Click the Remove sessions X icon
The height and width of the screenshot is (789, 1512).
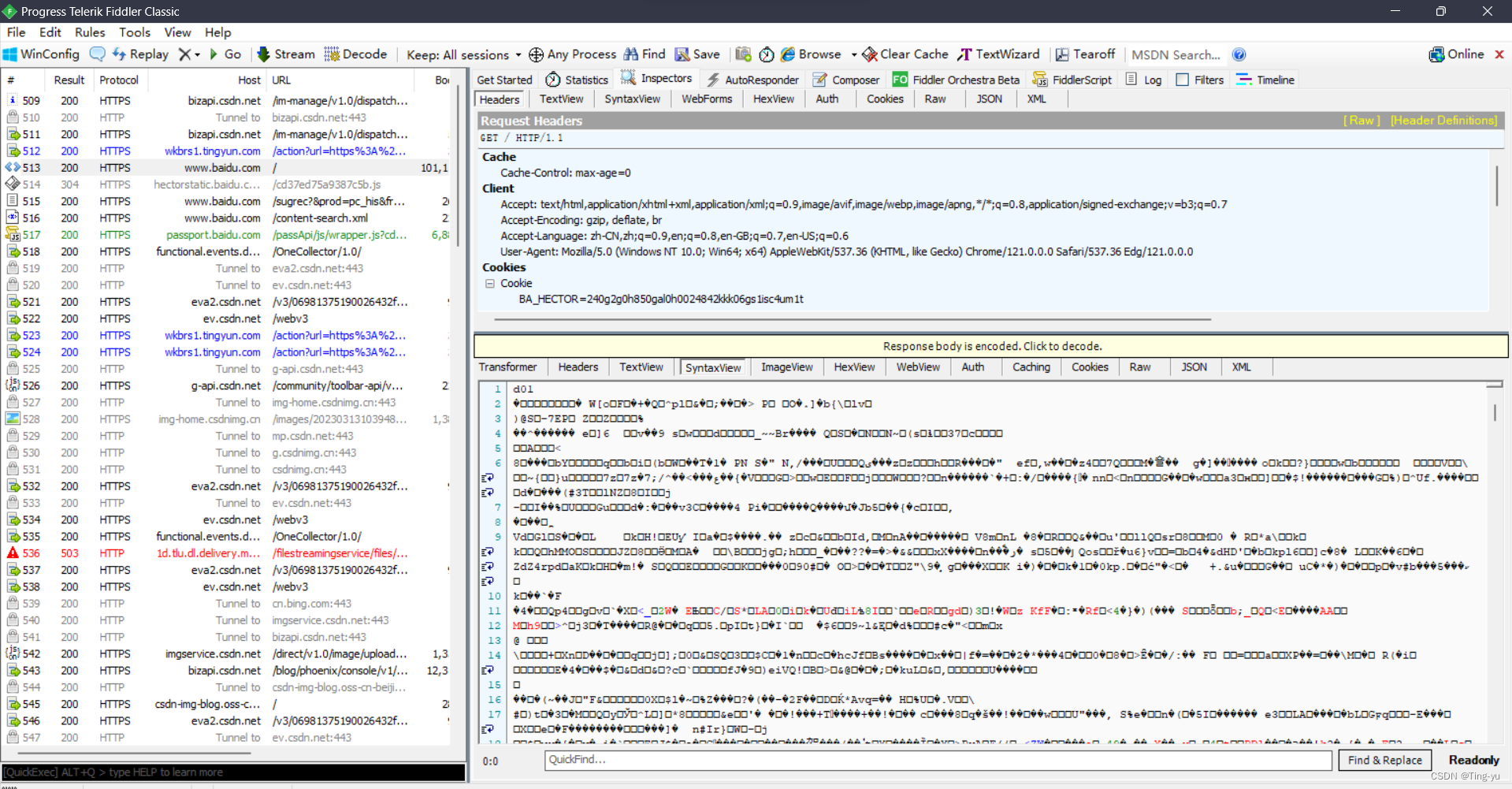coord(184,54)
